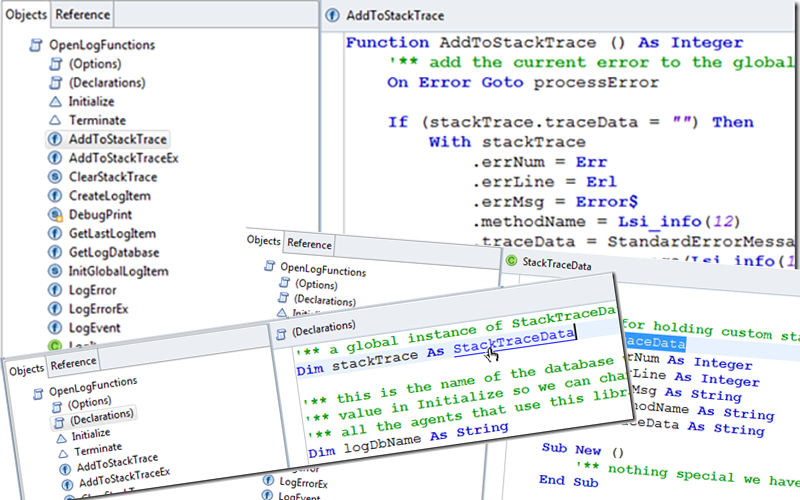Screen dimensions: 800x500
Task: Select DebugPrint in object tree
Action: (x=101, y=215)
